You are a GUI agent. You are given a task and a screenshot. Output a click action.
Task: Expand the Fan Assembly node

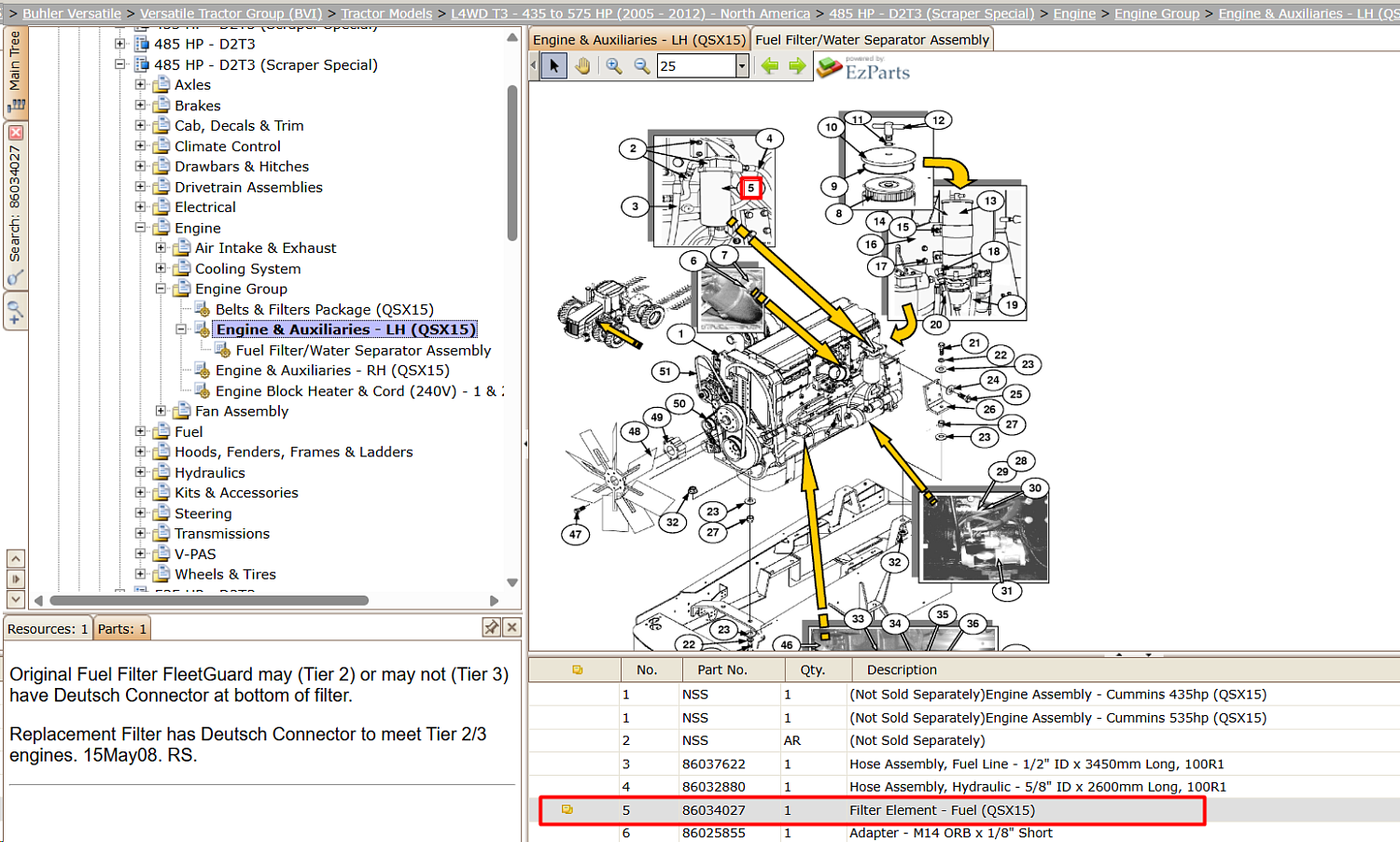click(161, 411)
